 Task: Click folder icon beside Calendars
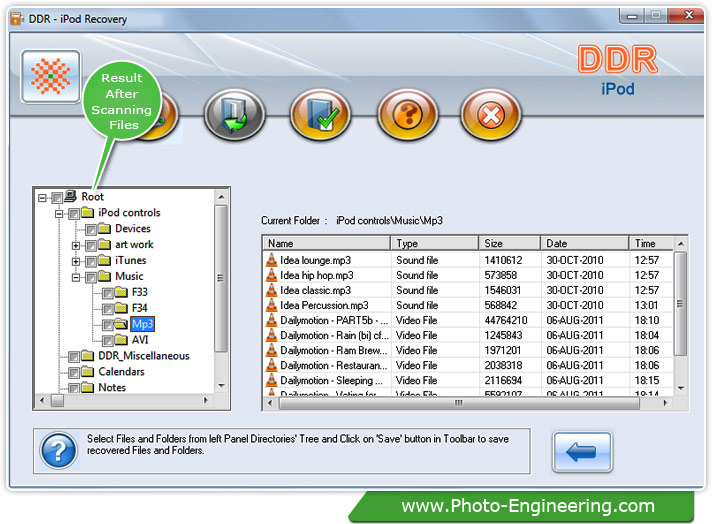[x=87, y=371]
